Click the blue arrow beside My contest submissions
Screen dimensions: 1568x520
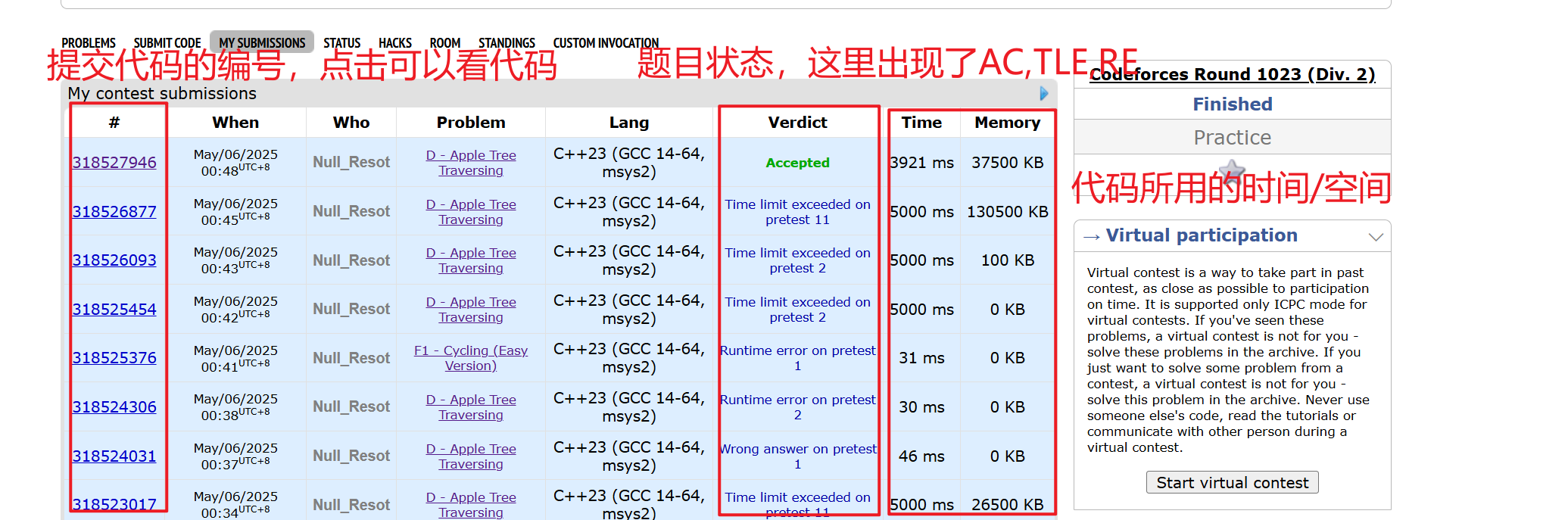click(x=1043, y=94)
